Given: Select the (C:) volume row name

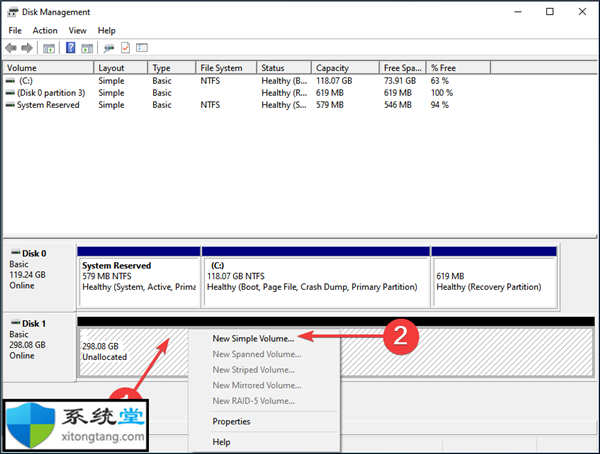Looking at the screenshot, I should (26, 81).
